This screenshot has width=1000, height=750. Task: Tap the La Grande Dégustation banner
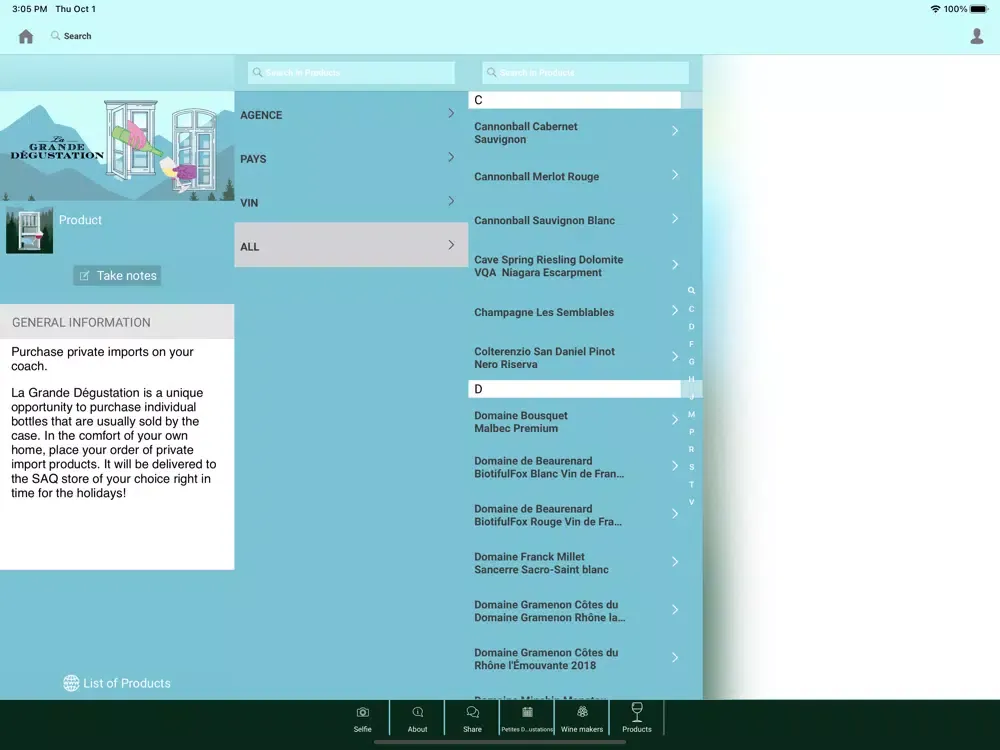tap(117, 146)
